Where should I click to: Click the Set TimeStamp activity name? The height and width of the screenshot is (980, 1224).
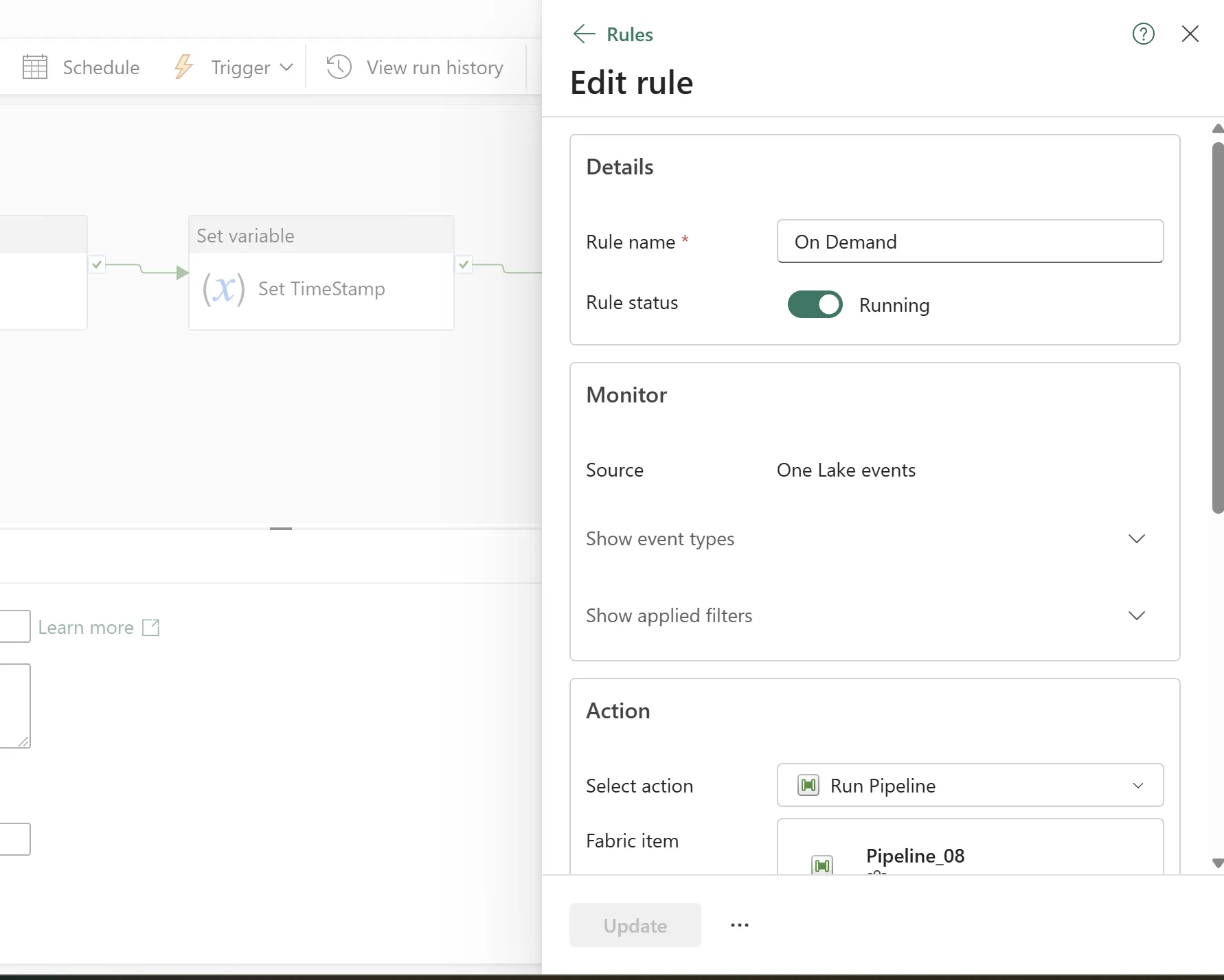click(x=321, y=289)
